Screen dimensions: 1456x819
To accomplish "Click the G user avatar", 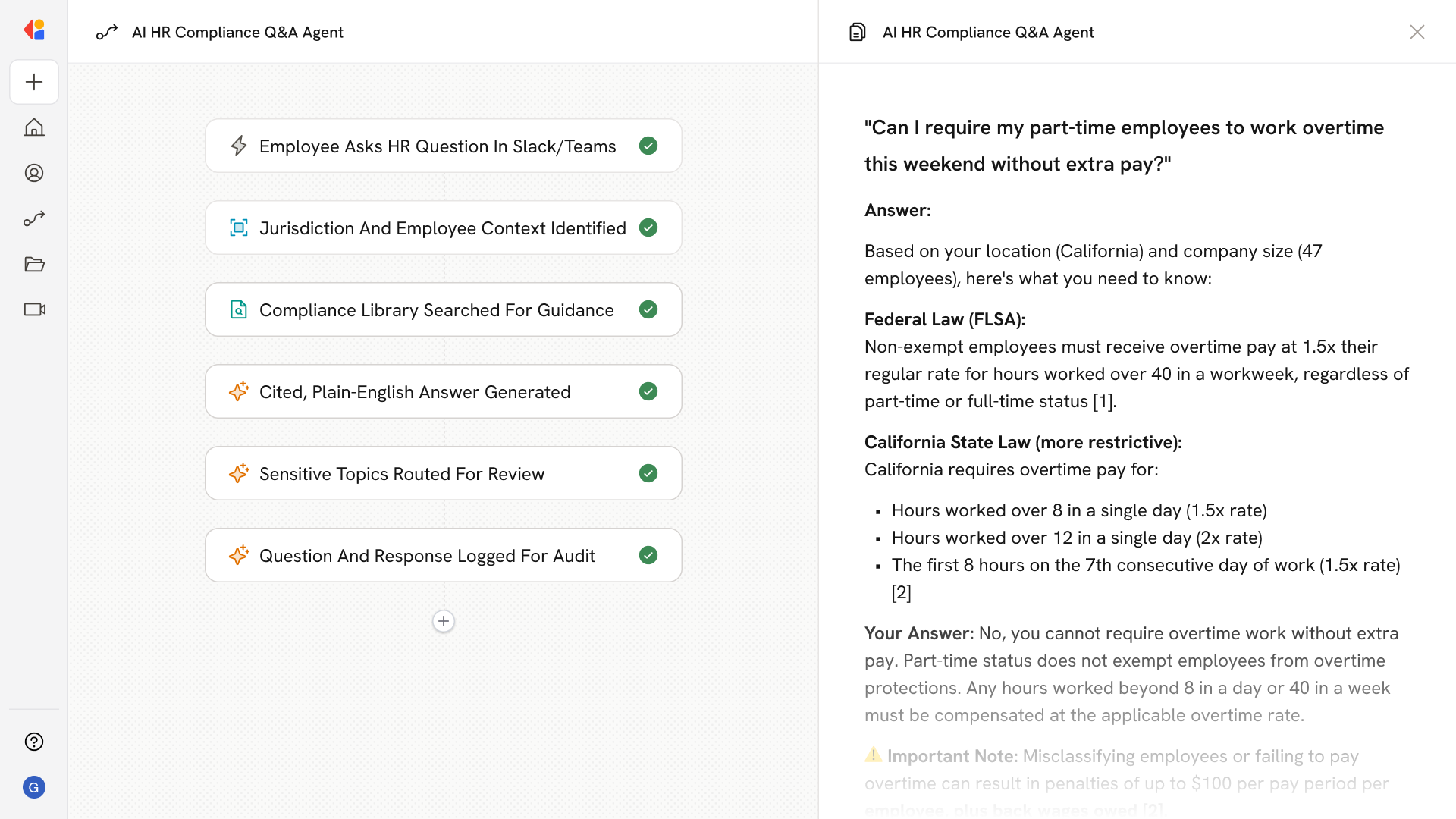I will tap(34, 787).
